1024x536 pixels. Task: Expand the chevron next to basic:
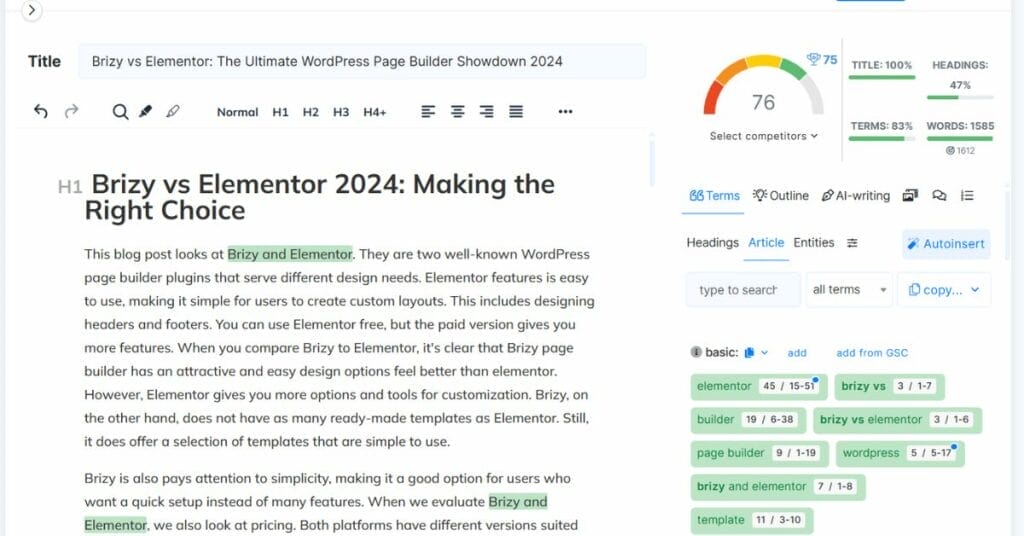[765, 353]
